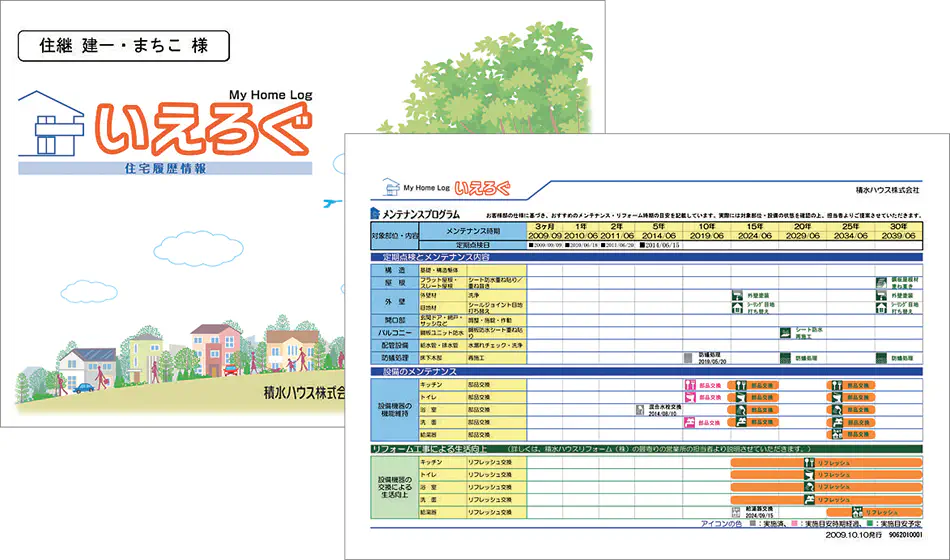Screen dimensions: 950x560
Task: Click the 混合水栓交換 2014/08/10 bath icon
Action: tap(640, 410)
